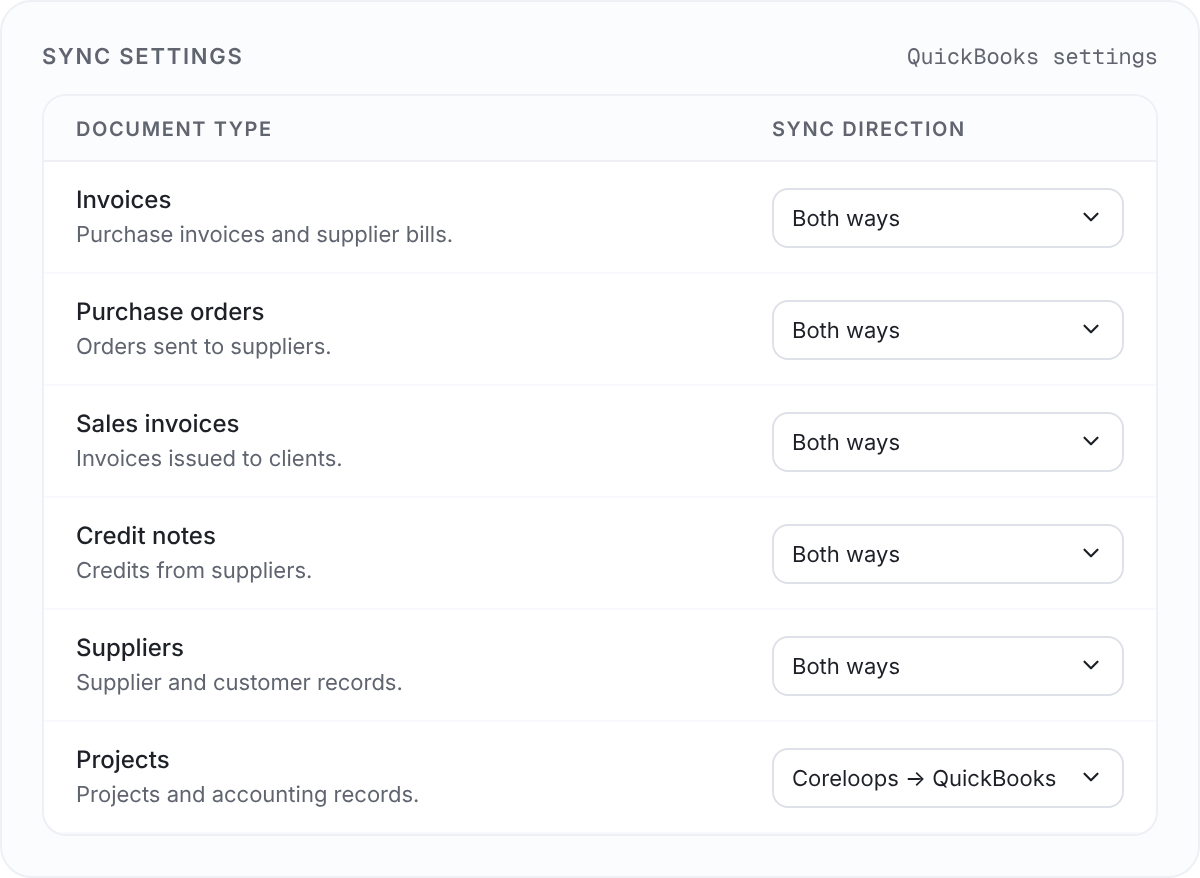Screen dimensions: 1200x878
Task: Click 'Purchase invoices and supplier bills.' description
Action: pos(264,235)
